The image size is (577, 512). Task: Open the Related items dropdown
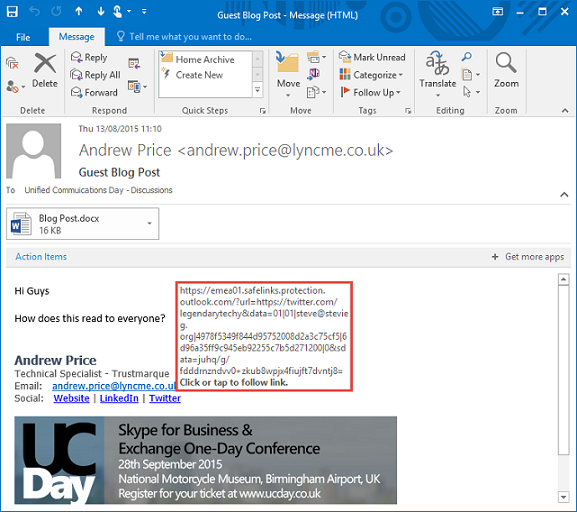[471, 75]
